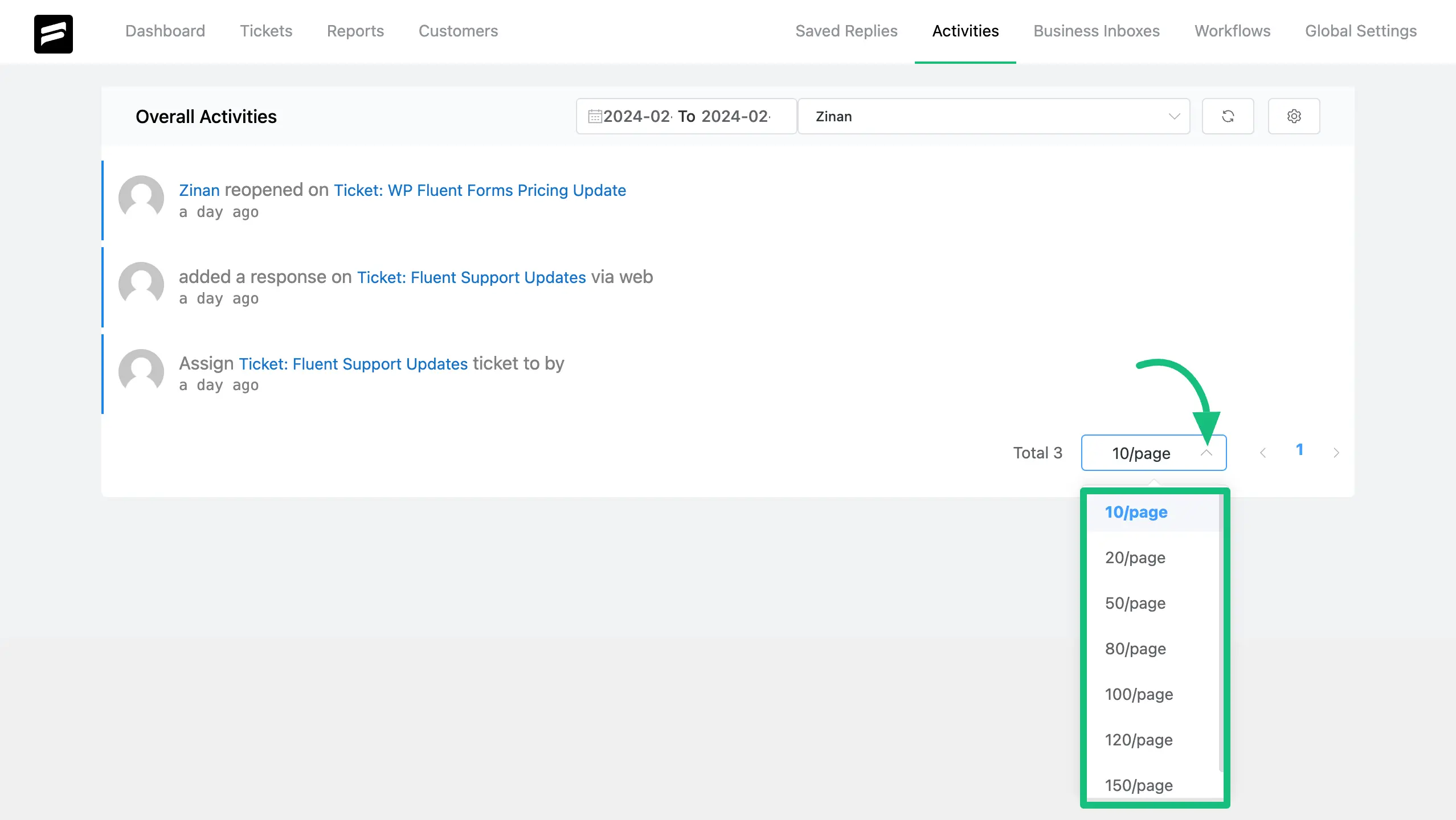Screen dimensions: 1456x820
Task: Open the Reports menu
Action: pos(355,31)
